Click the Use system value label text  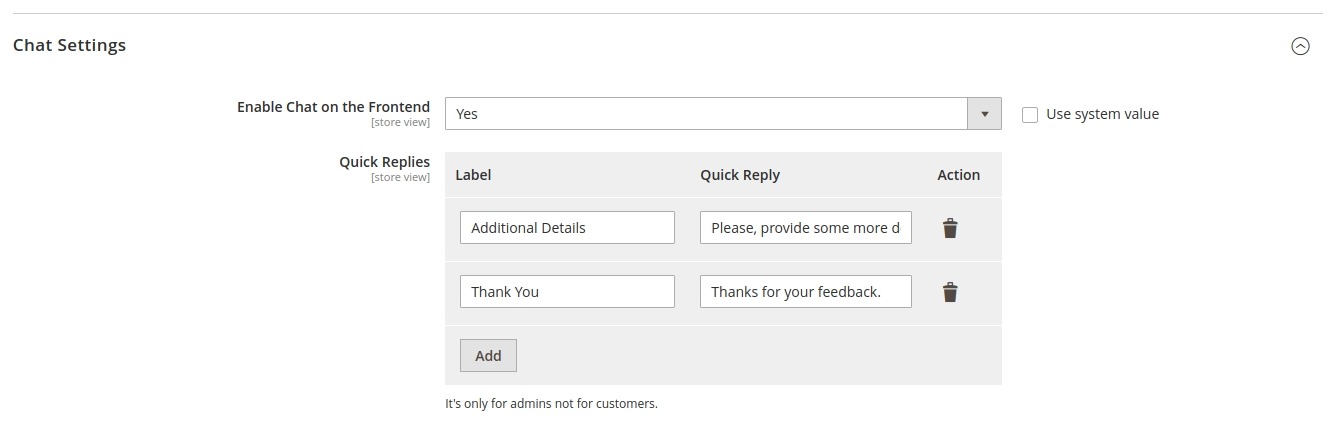click(x=1102, y=114)
